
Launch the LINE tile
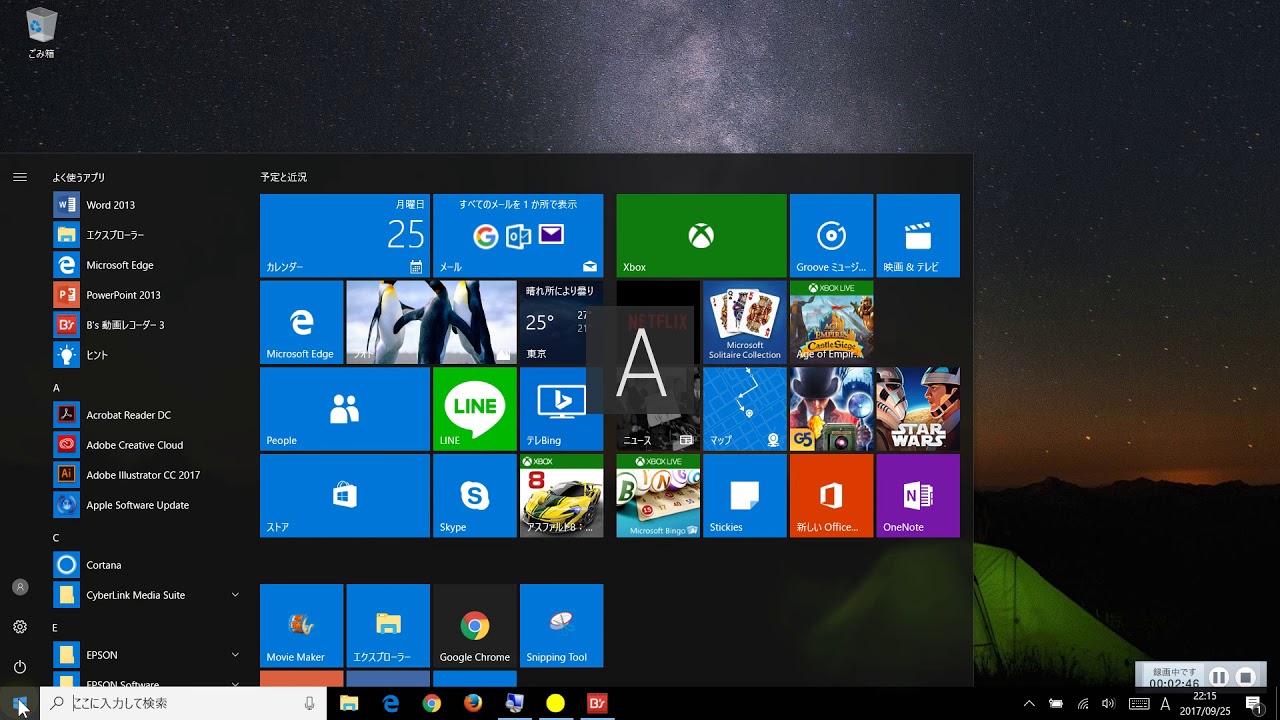(475, 409)
